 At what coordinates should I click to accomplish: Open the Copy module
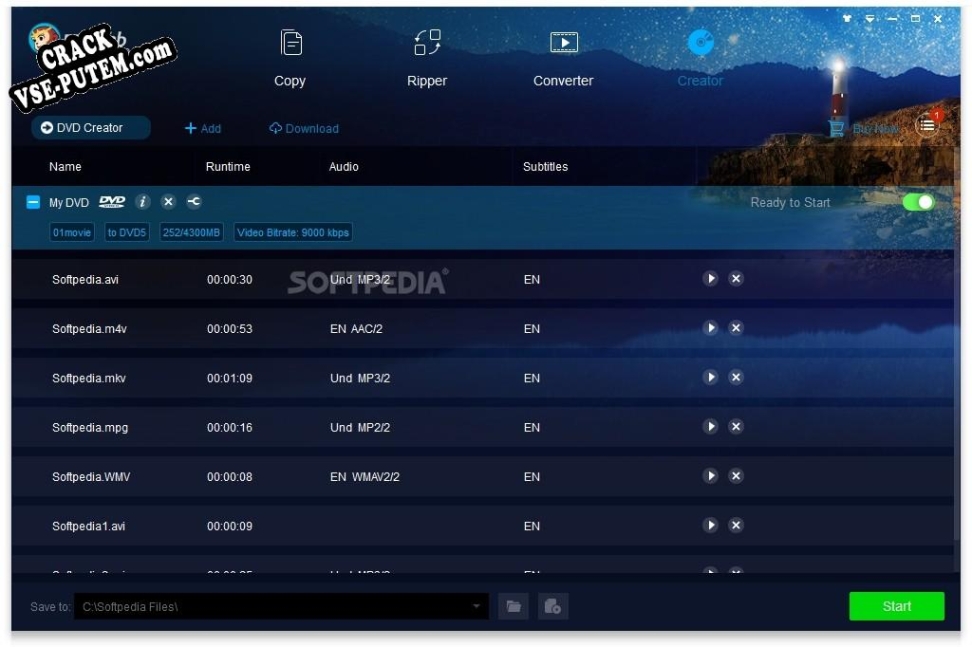pyautogui.click(x=290, y=58)
